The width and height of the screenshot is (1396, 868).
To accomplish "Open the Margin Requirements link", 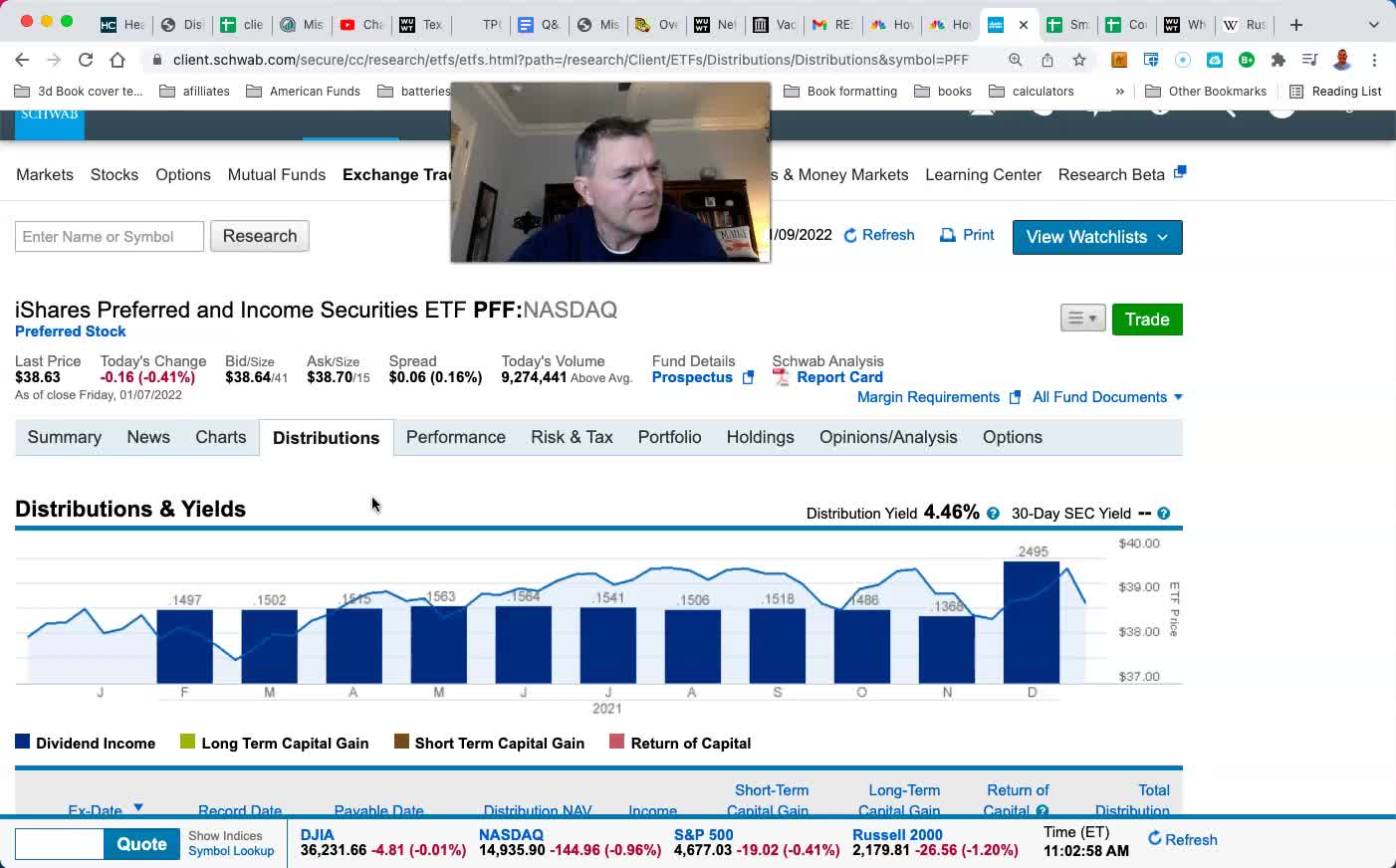I will (928, 397).
